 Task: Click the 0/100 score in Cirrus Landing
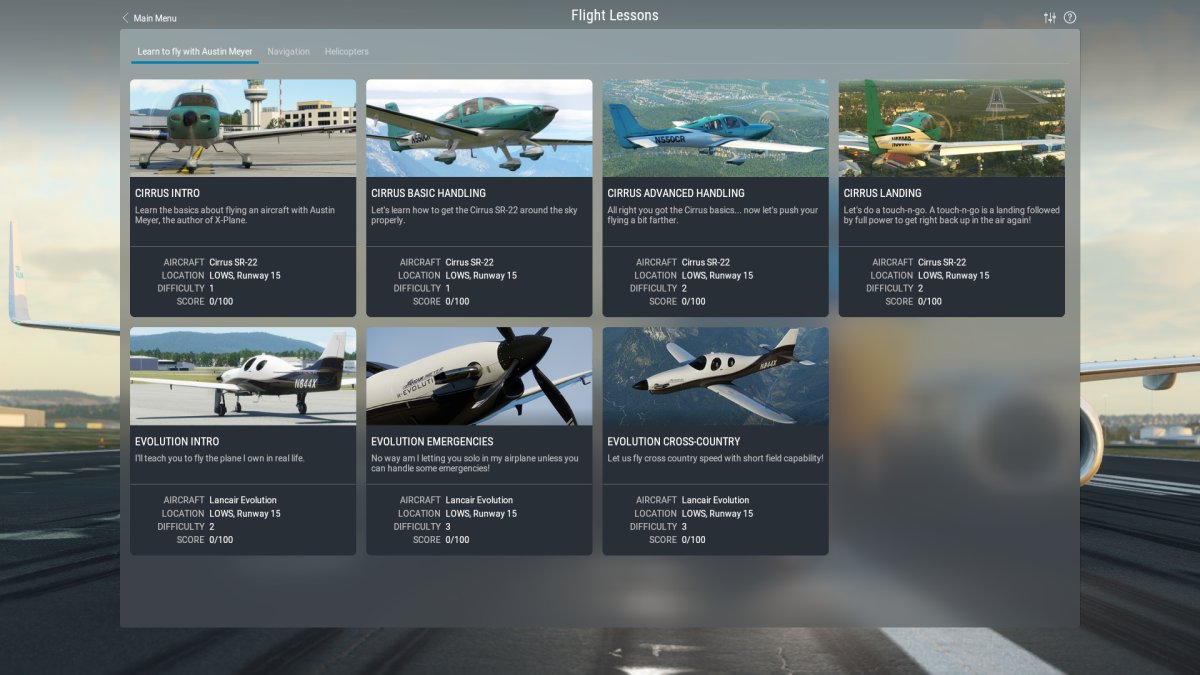point(930,301)
